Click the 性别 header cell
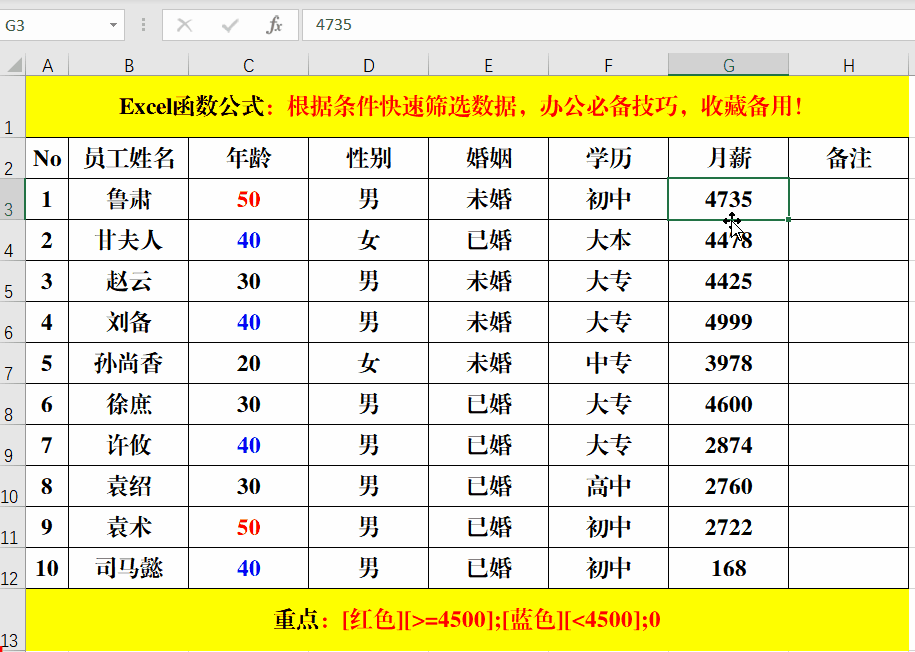The height and width of the screenshot is (652, 915). pyautogui.click(x=368, y=158)
